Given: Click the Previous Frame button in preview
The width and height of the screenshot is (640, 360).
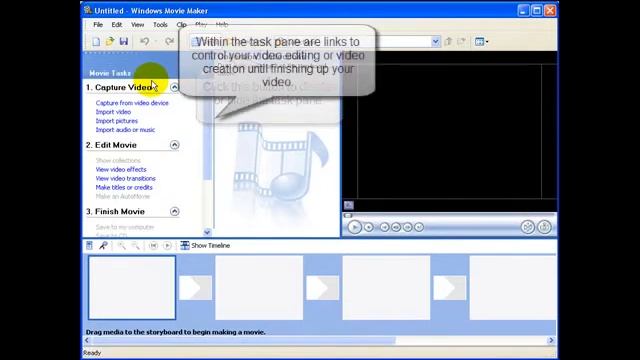Looking at the screenshot, I should [396, 227].
